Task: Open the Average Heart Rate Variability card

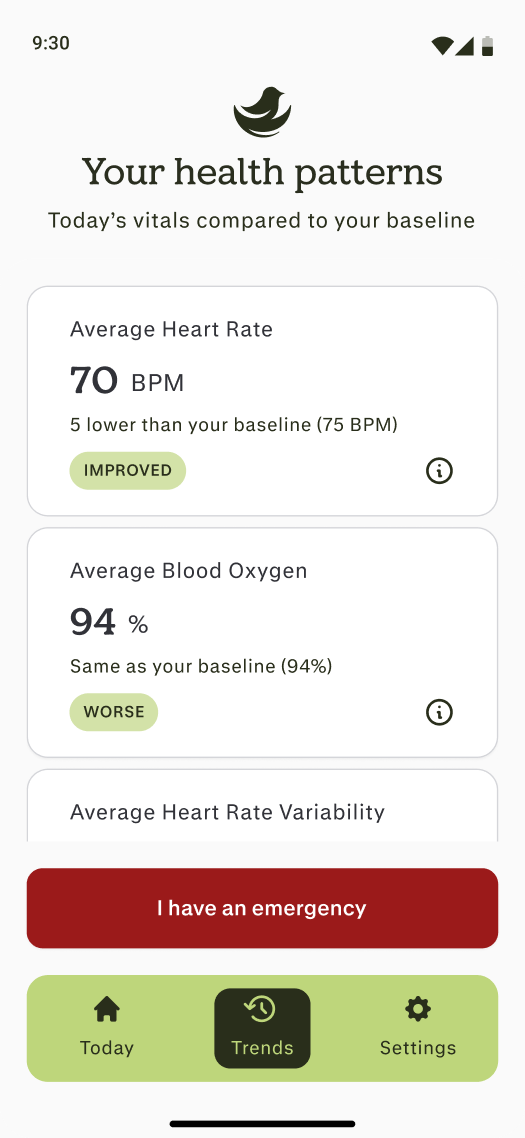Action: (x=262, y=806)
